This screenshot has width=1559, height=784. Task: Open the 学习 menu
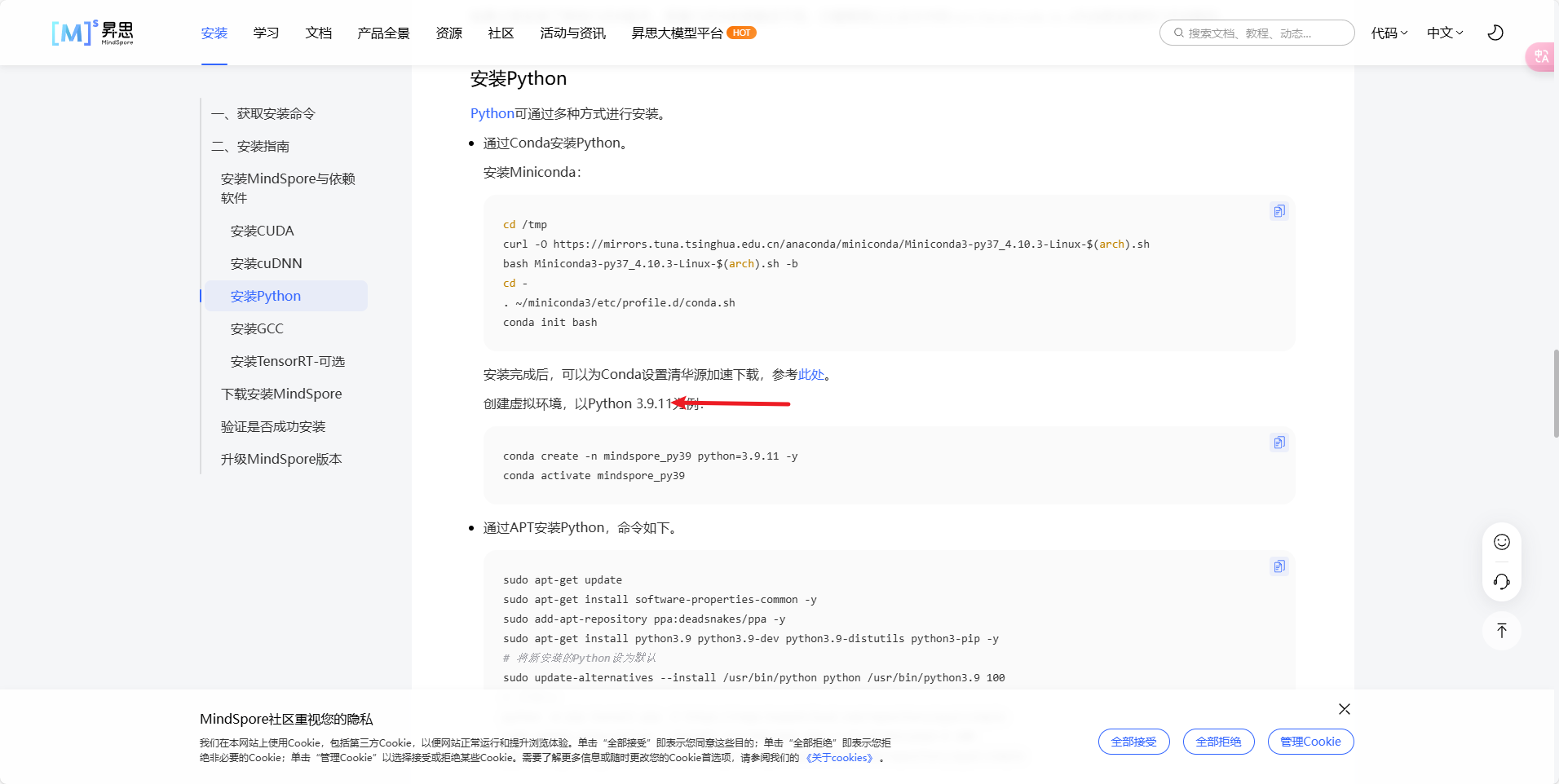tap(267, 33)
